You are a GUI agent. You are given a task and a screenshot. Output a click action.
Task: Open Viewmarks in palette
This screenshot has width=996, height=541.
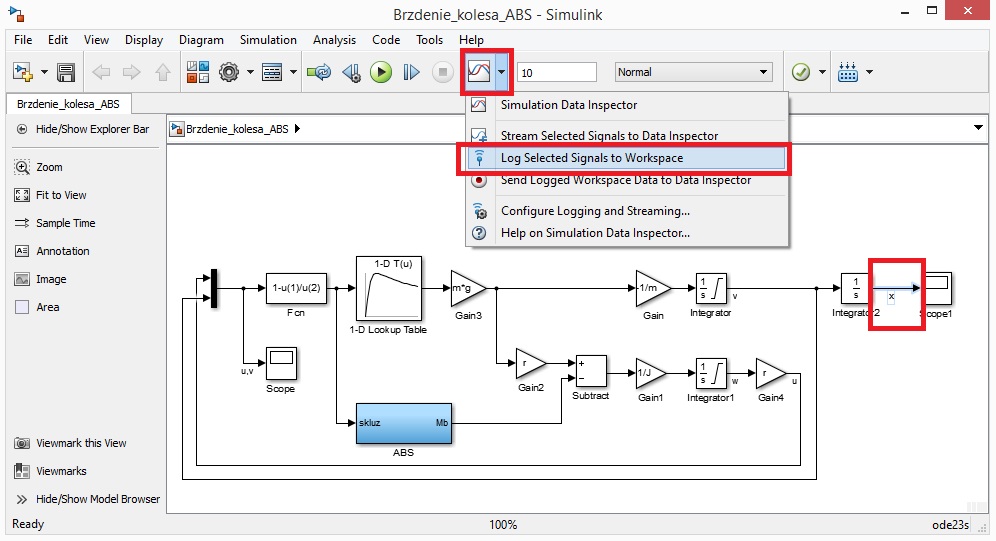click(50, 471)
